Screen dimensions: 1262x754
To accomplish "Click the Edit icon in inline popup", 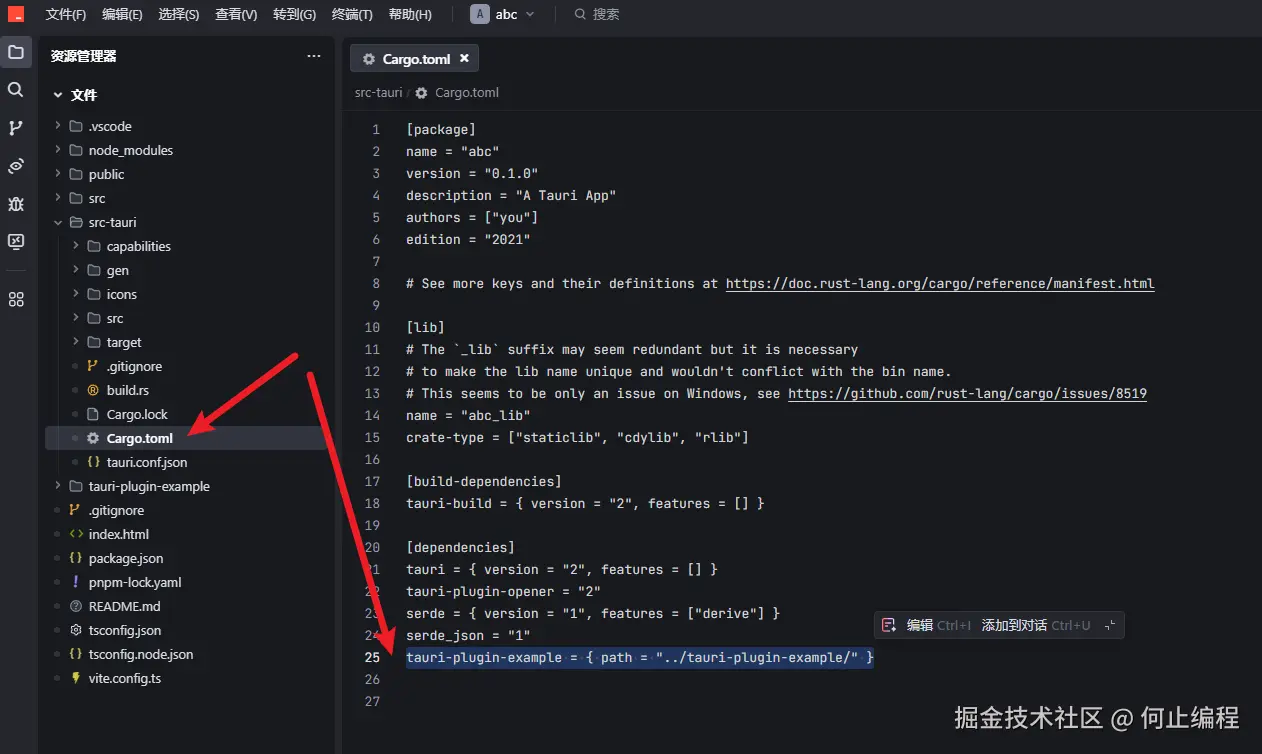I will [888, 625].
